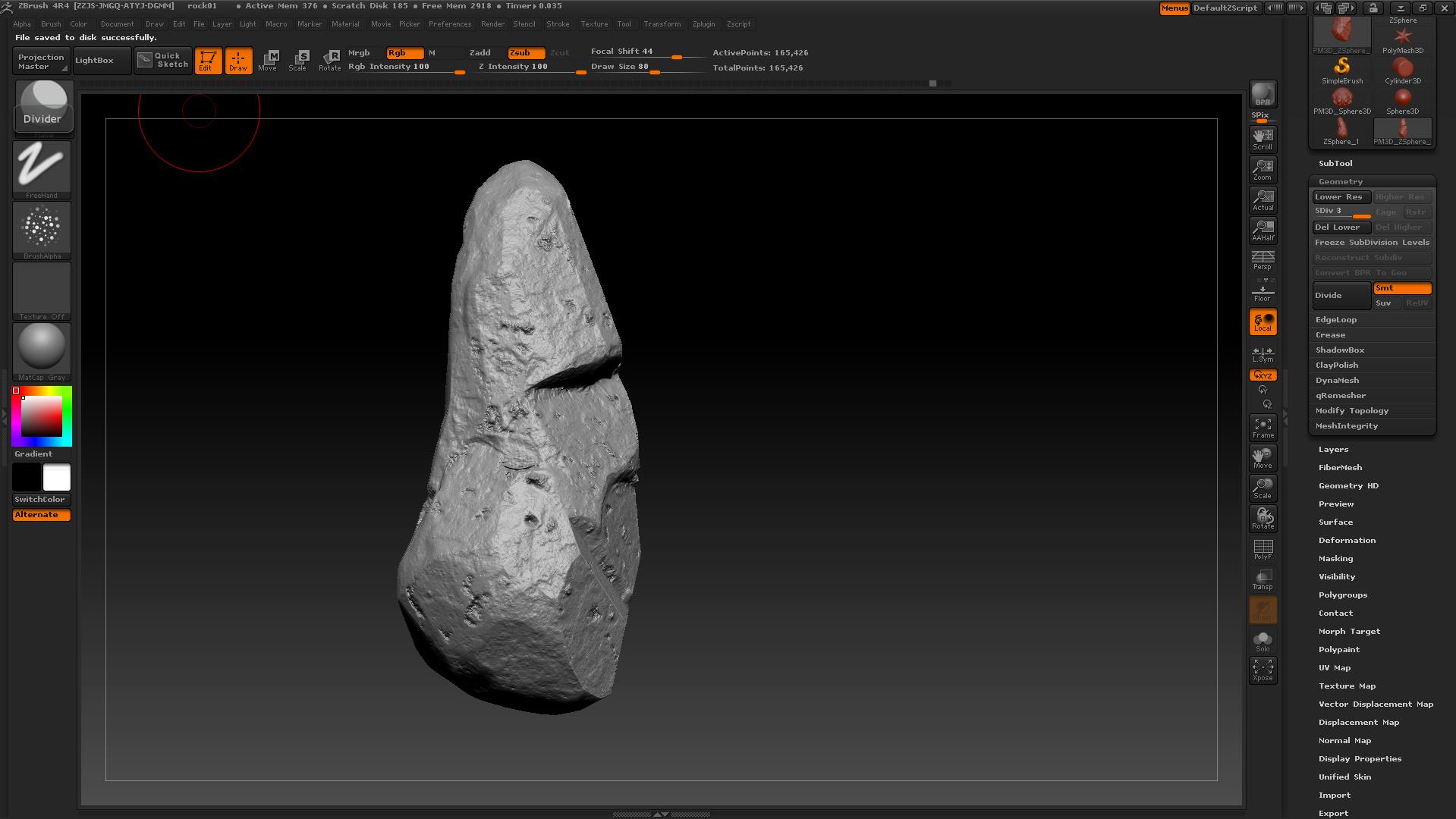Toggle Solo mode
This screenshot has height=819, width=1456.
click(1263, 641)
